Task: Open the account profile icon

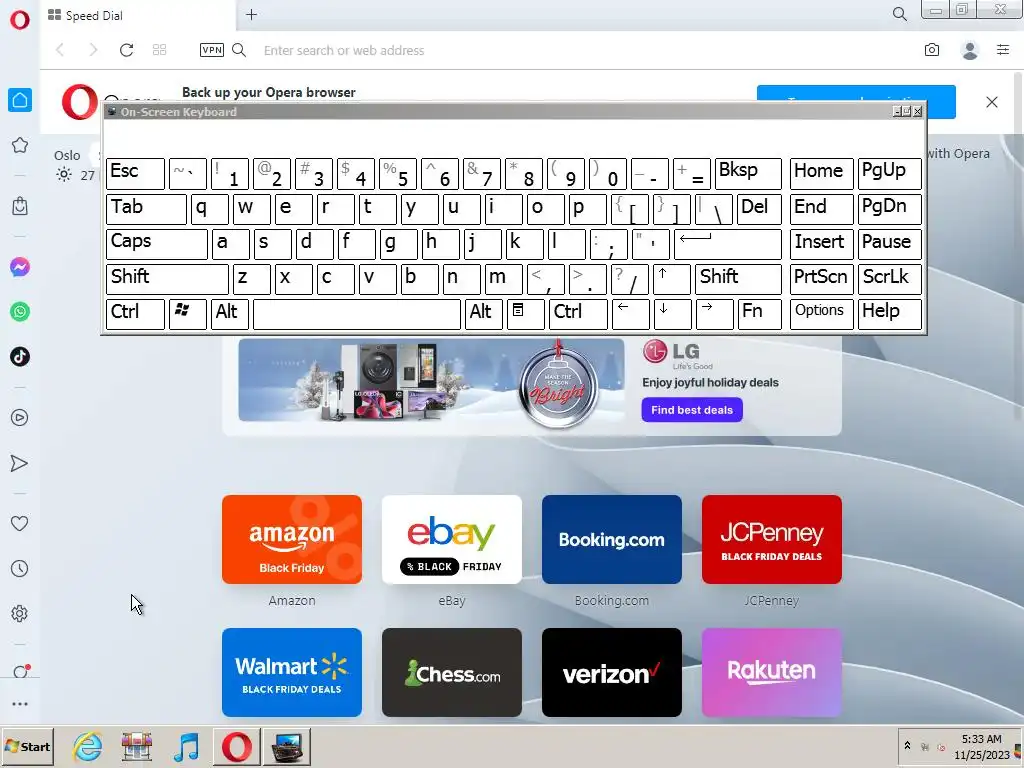Action: [x=970, y=50]
